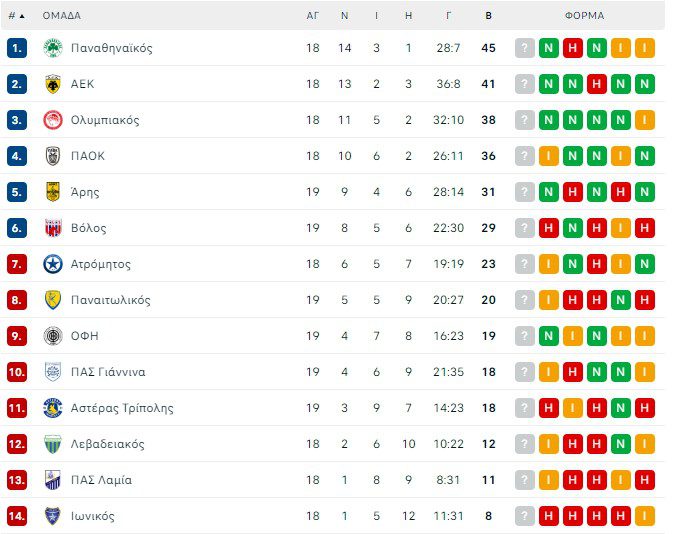Click the Αστέρας Τρίπολης team name
Image resolution: width=677 pixels, height=534 pixels.
[x=122, y=408]
